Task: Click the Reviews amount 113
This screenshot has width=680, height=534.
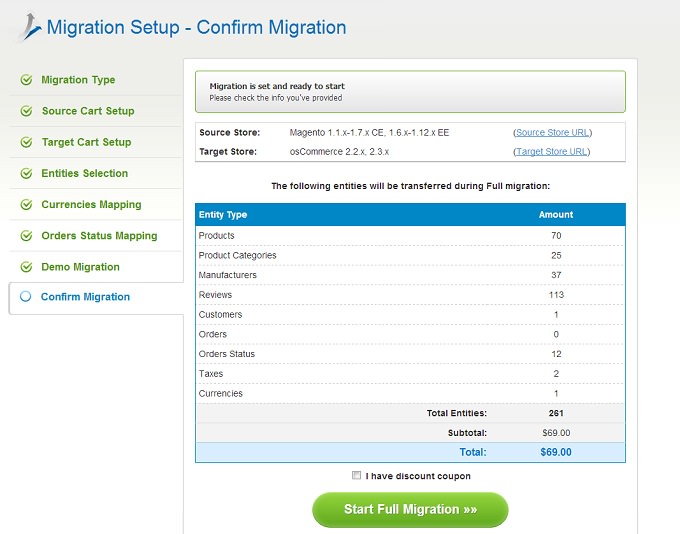Action: (x=556, y=295)
